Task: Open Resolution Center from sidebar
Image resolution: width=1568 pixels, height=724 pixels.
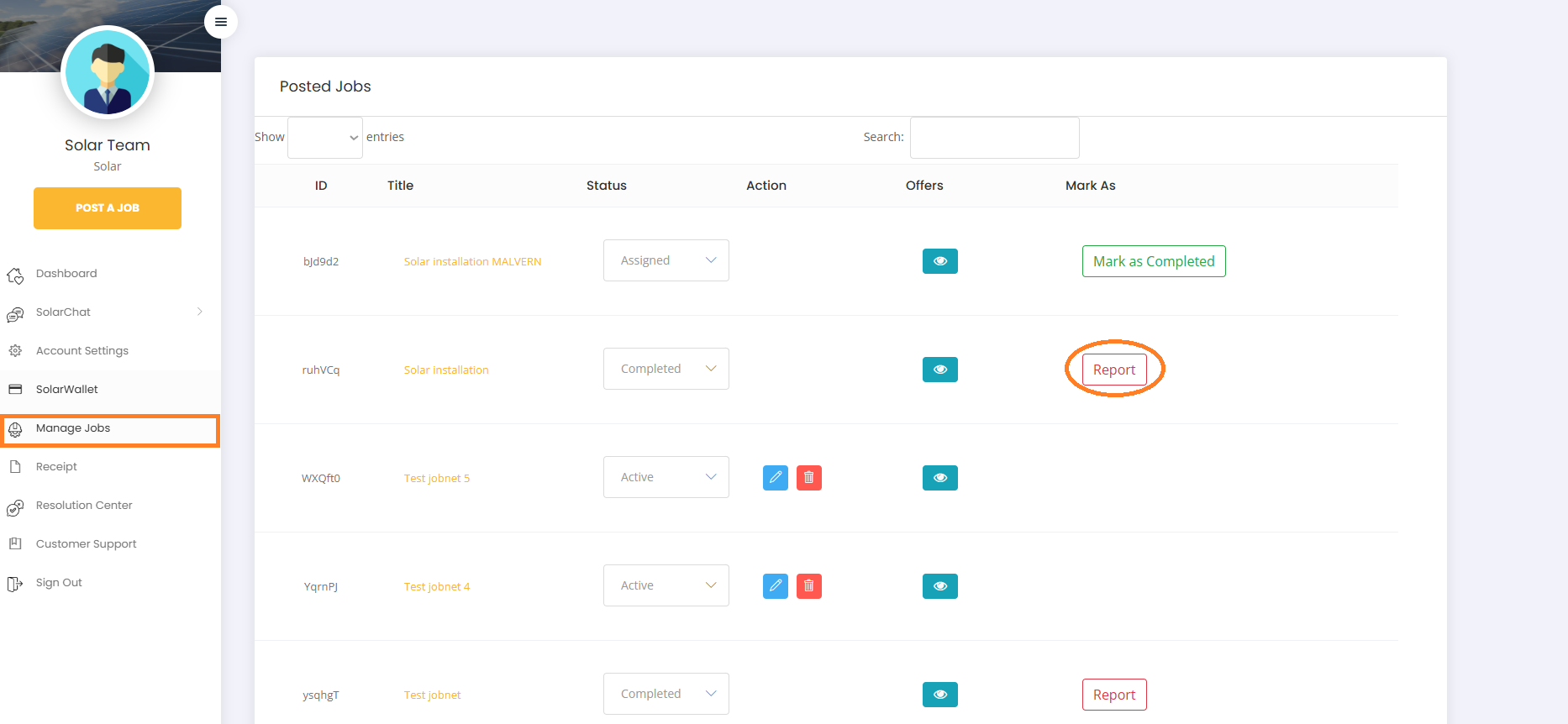Action: click(x=84, y=506)
